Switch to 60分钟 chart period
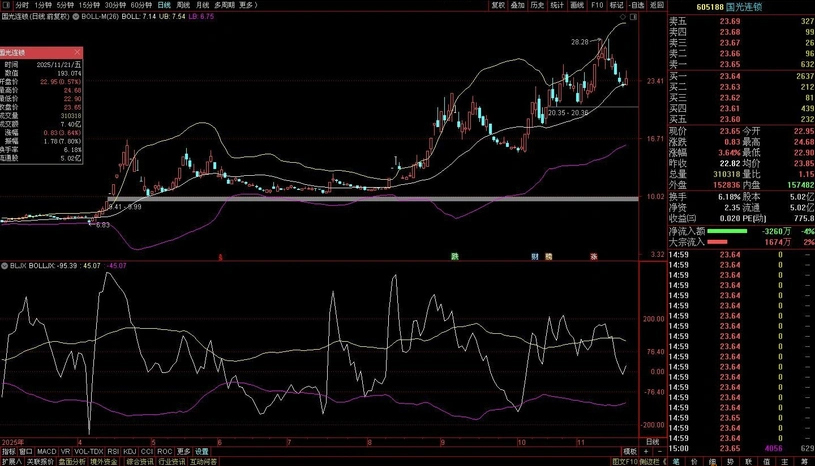This screenshot has width=815, height=466. click(141, 5)
